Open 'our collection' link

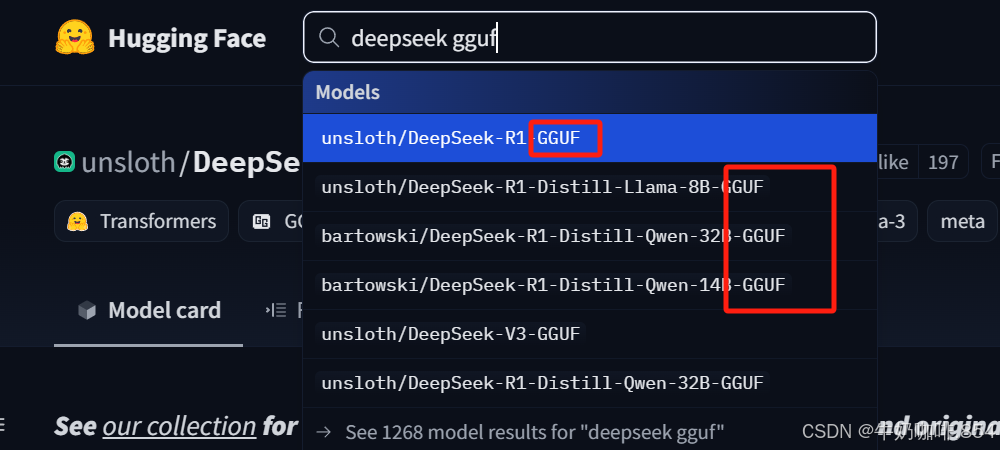pyautogui.click(x=179, y=426)
